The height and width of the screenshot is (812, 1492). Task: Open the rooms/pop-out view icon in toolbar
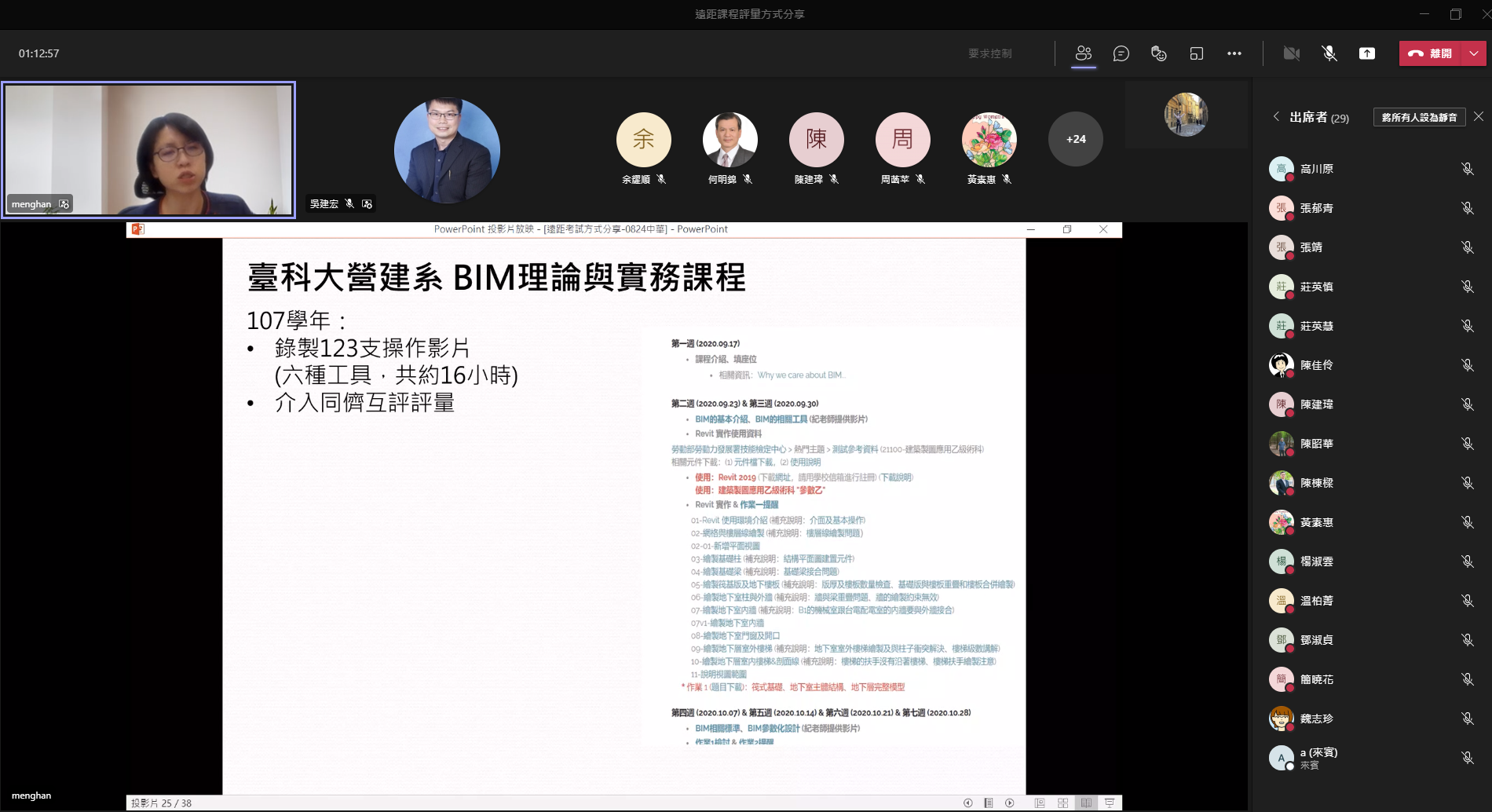tap(1197, 53)
